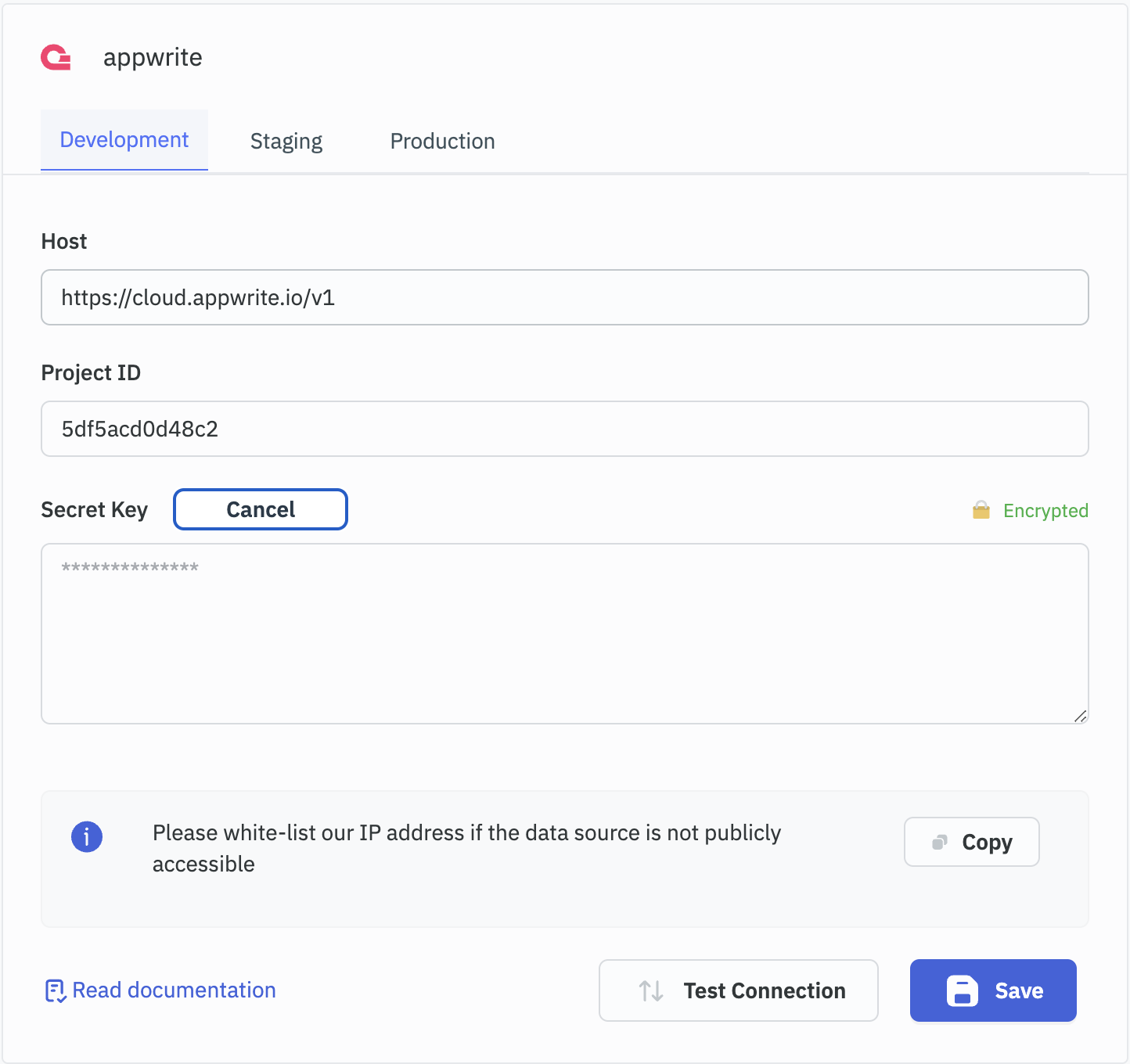The width and height of the screenshot is (1130, 1064).
Task: Open the Read documentation link
Action: coord(174,990)
